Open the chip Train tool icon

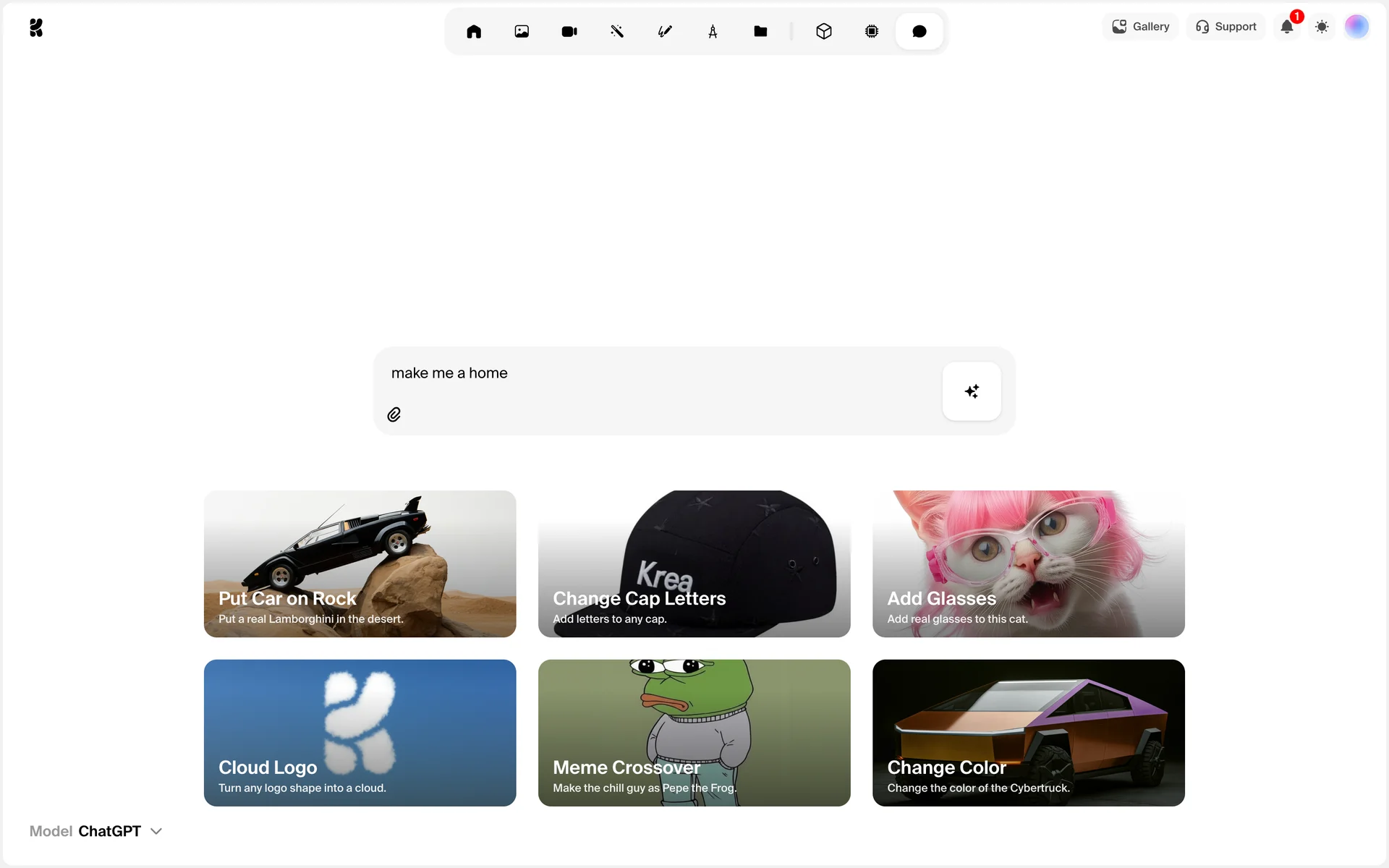872,31
